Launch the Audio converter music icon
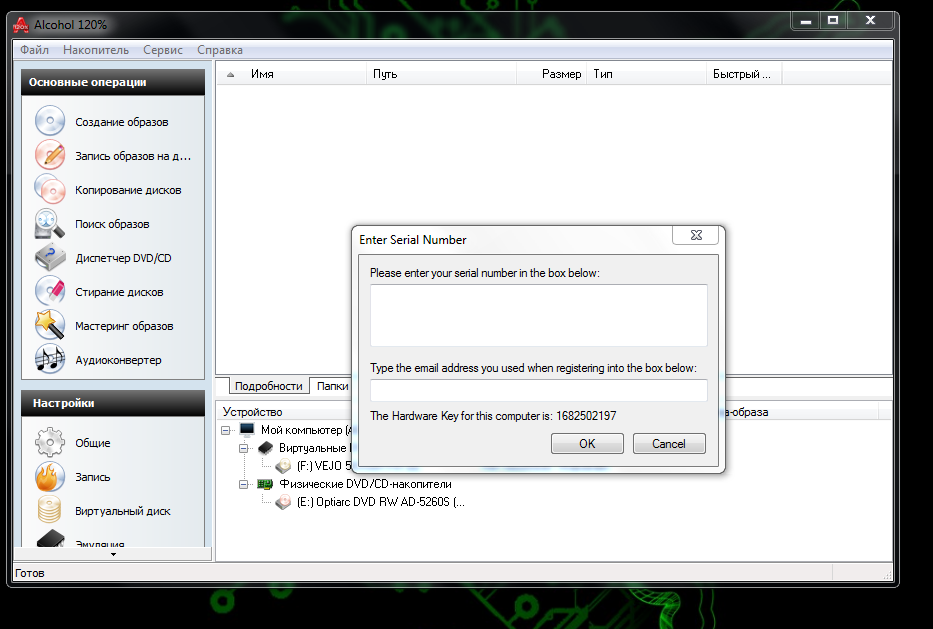The width and height of the screenshot is (933, 629). 50,360
